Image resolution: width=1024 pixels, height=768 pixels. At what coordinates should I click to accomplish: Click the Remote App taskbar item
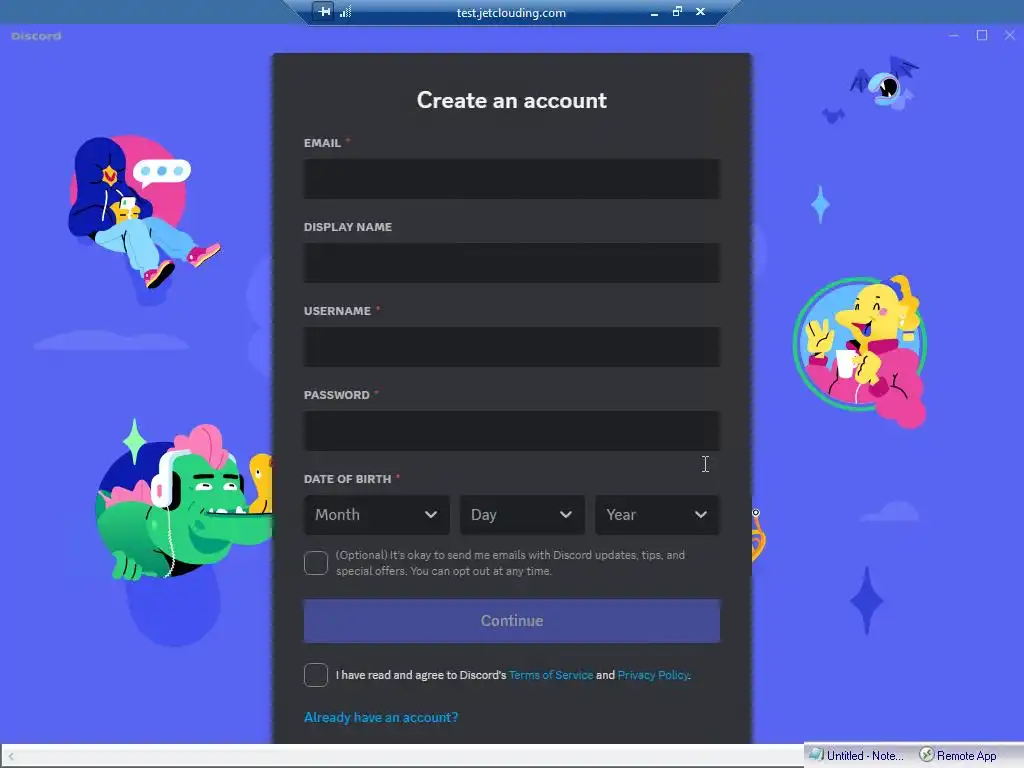pyautogui.click(x=958, y=756)
